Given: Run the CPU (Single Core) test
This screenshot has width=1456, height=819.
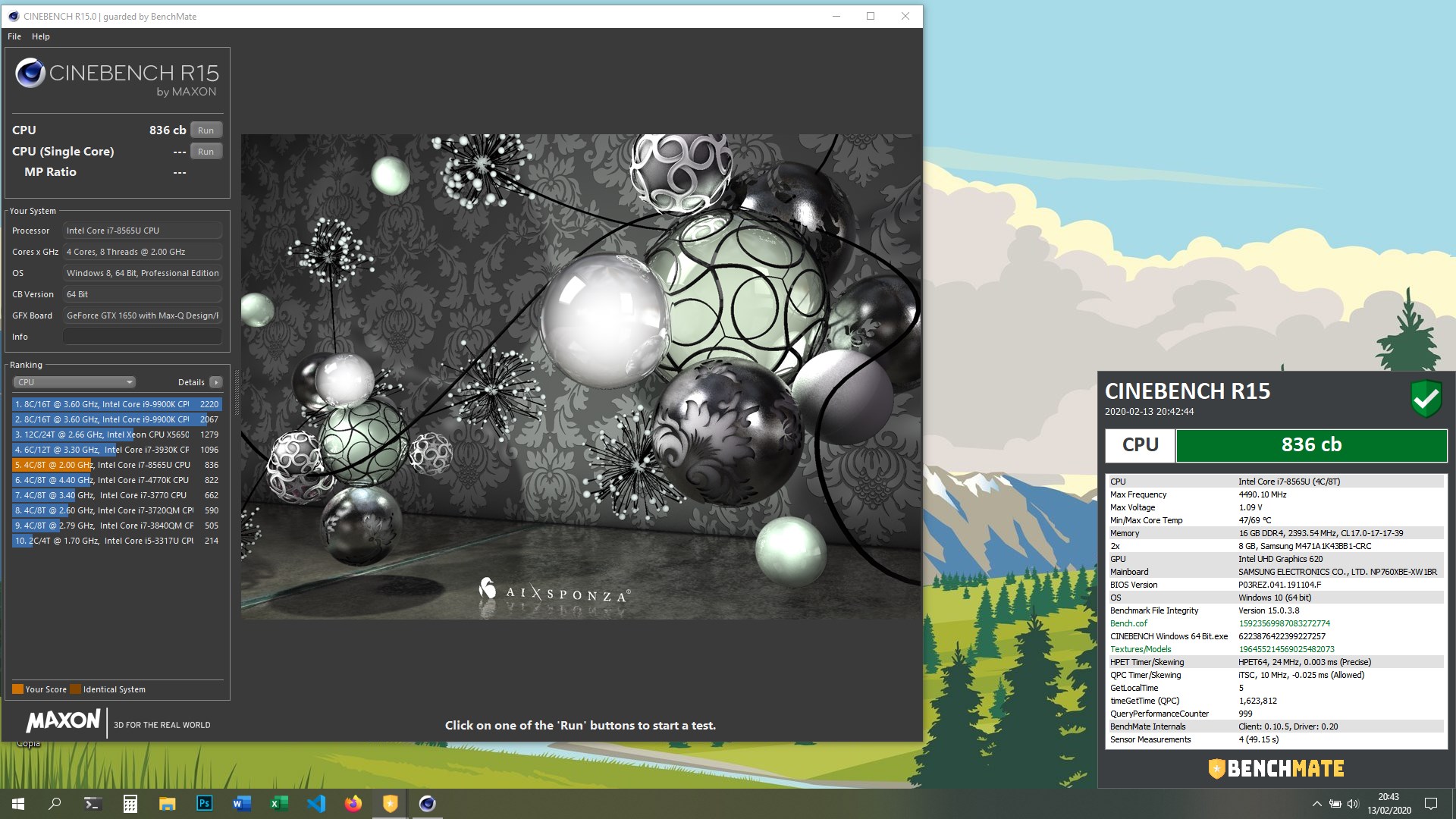Looking at the screenshot, I should (206, 152).
